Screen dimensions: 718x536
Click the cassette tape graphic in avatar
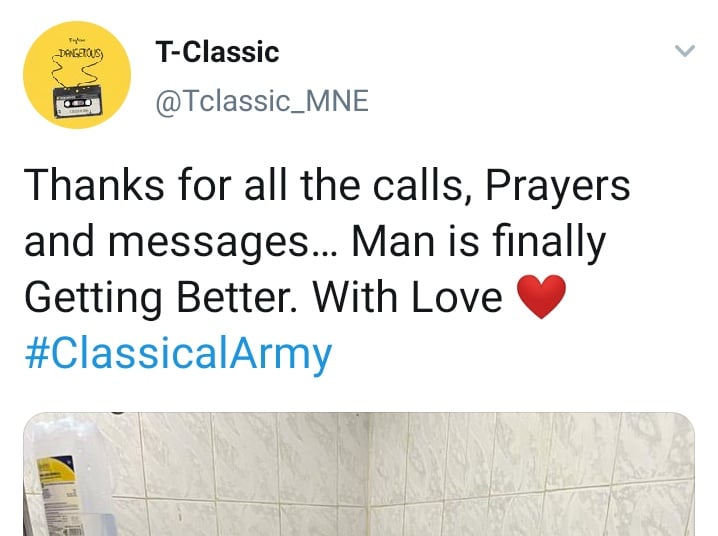[x=76, y=103]
